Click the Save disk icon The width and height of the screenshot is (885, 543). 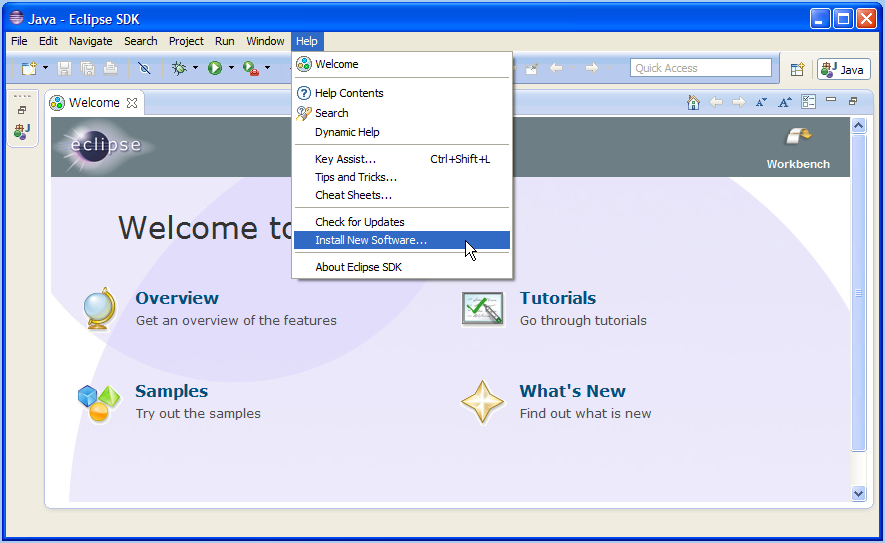click(64, 68)
